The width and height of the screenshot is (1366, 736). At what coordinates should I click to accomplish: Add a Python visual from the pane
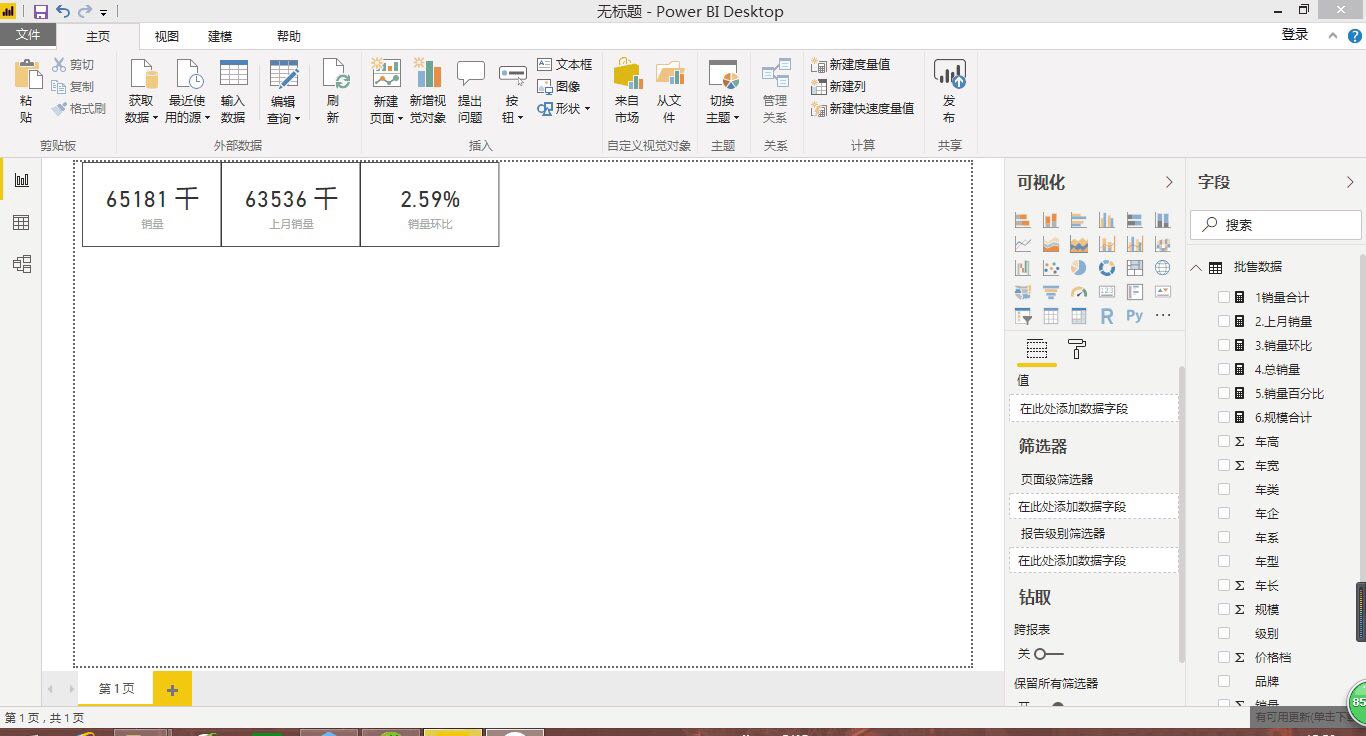point(1134,316)
